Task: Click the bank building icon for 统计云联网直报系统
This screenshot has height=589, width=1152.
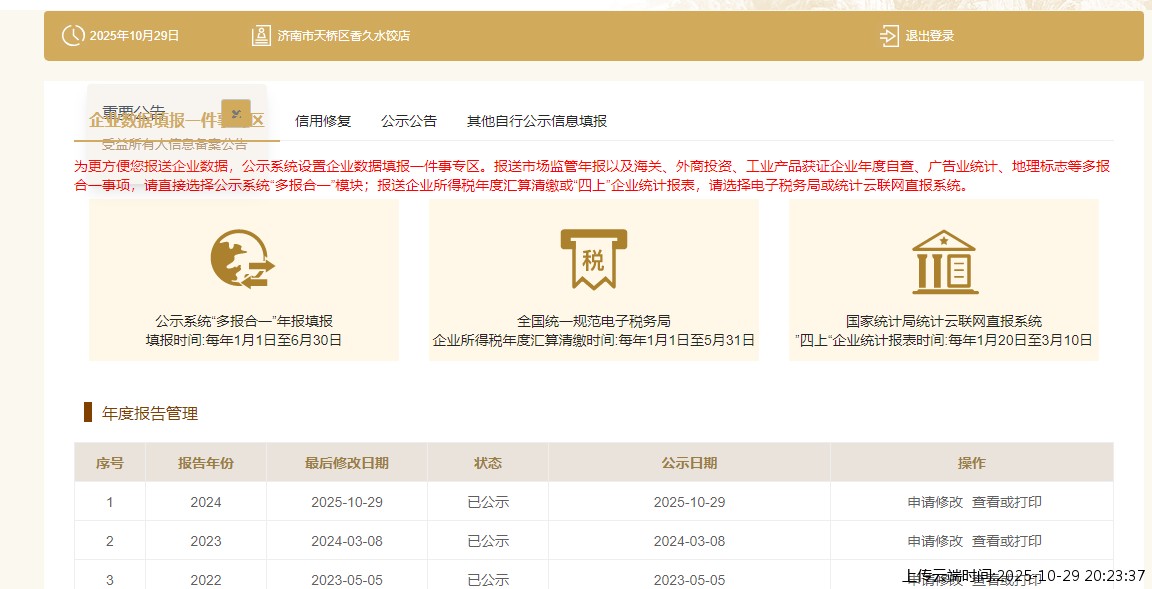Action: click(946, 259)
